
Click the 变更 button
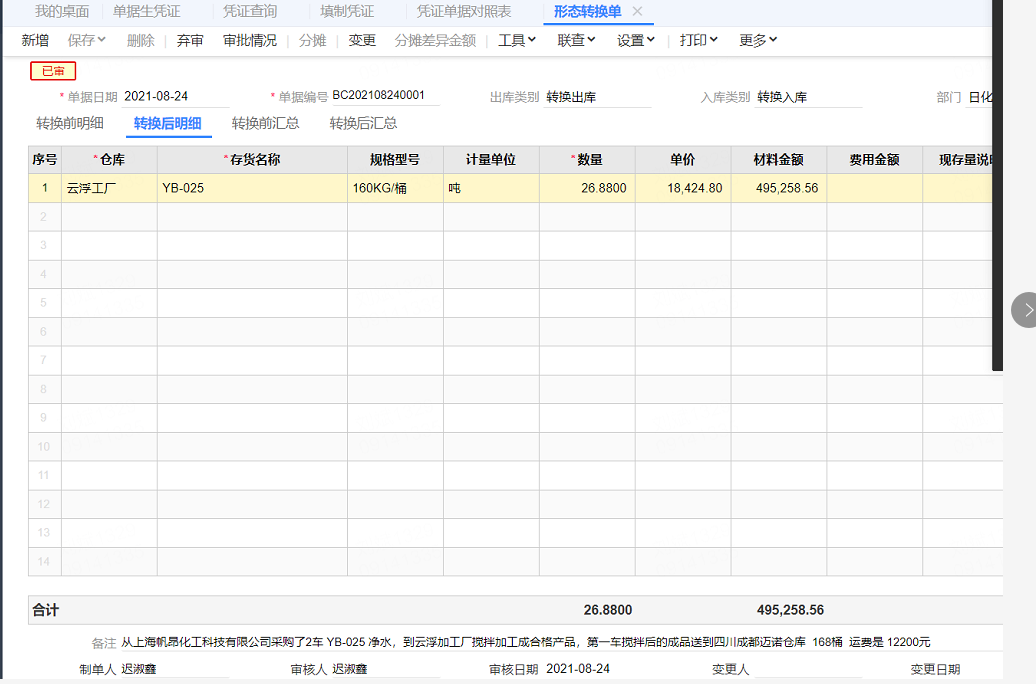click(362, 40)
